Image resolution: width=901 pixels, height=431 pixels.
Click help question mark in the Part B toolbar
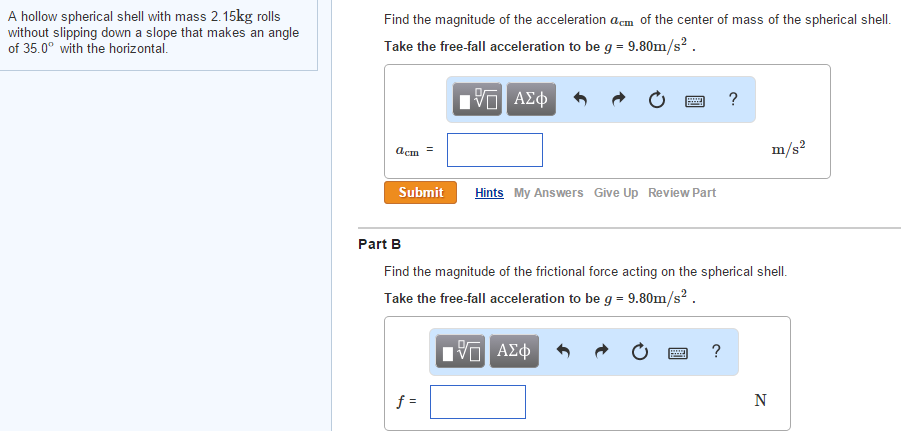pos(715,350)
